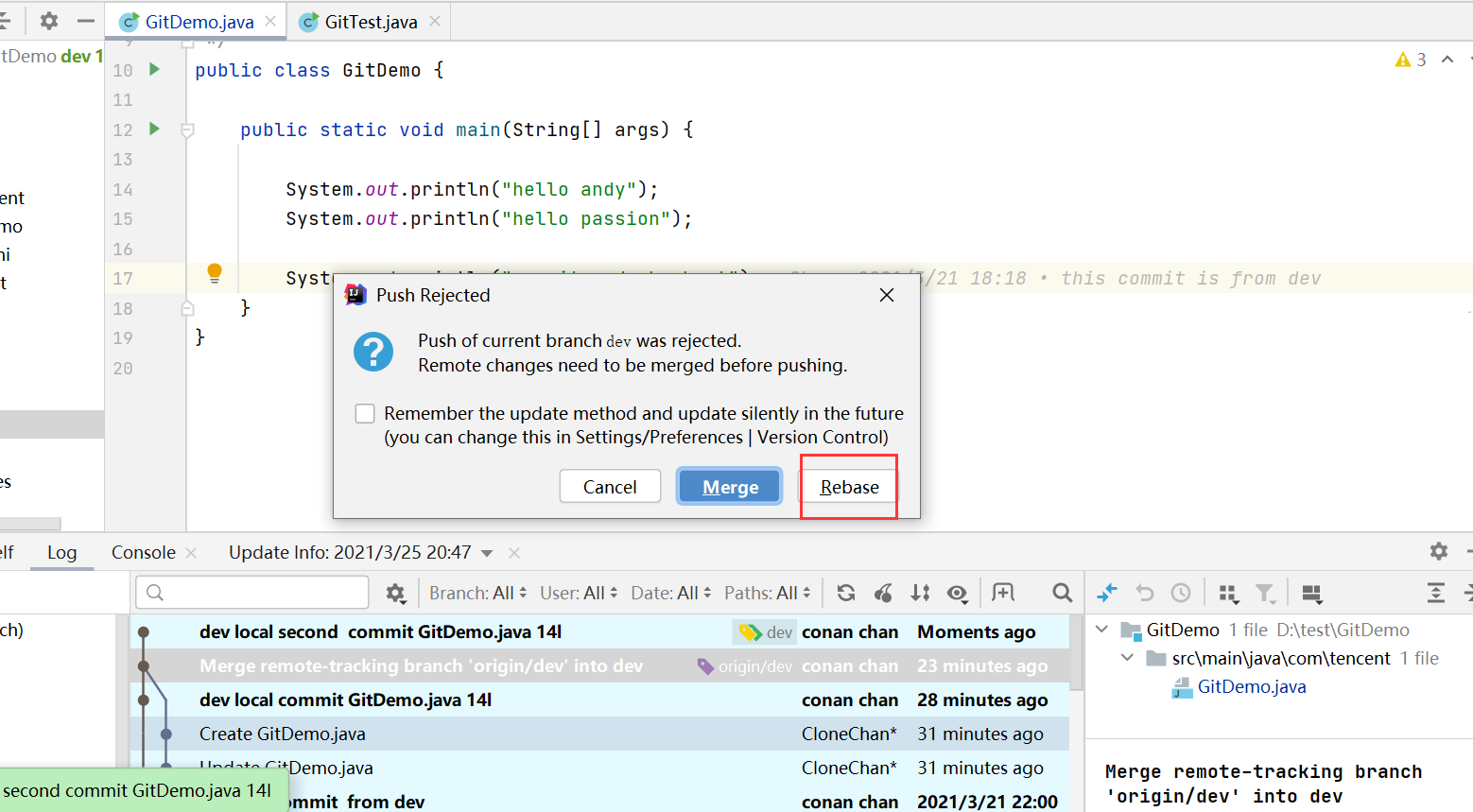Image resolution: width=1473 pixels, height=812 pixels.
Task: Click the cherry-pick icon
Action: pos(883,593)
